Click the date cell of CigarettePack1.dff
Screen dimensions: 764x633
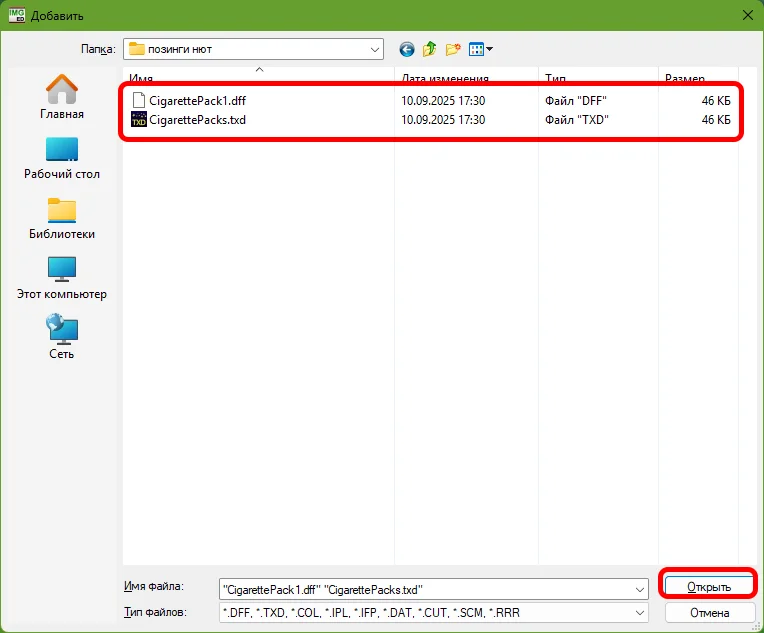point(443,100)
